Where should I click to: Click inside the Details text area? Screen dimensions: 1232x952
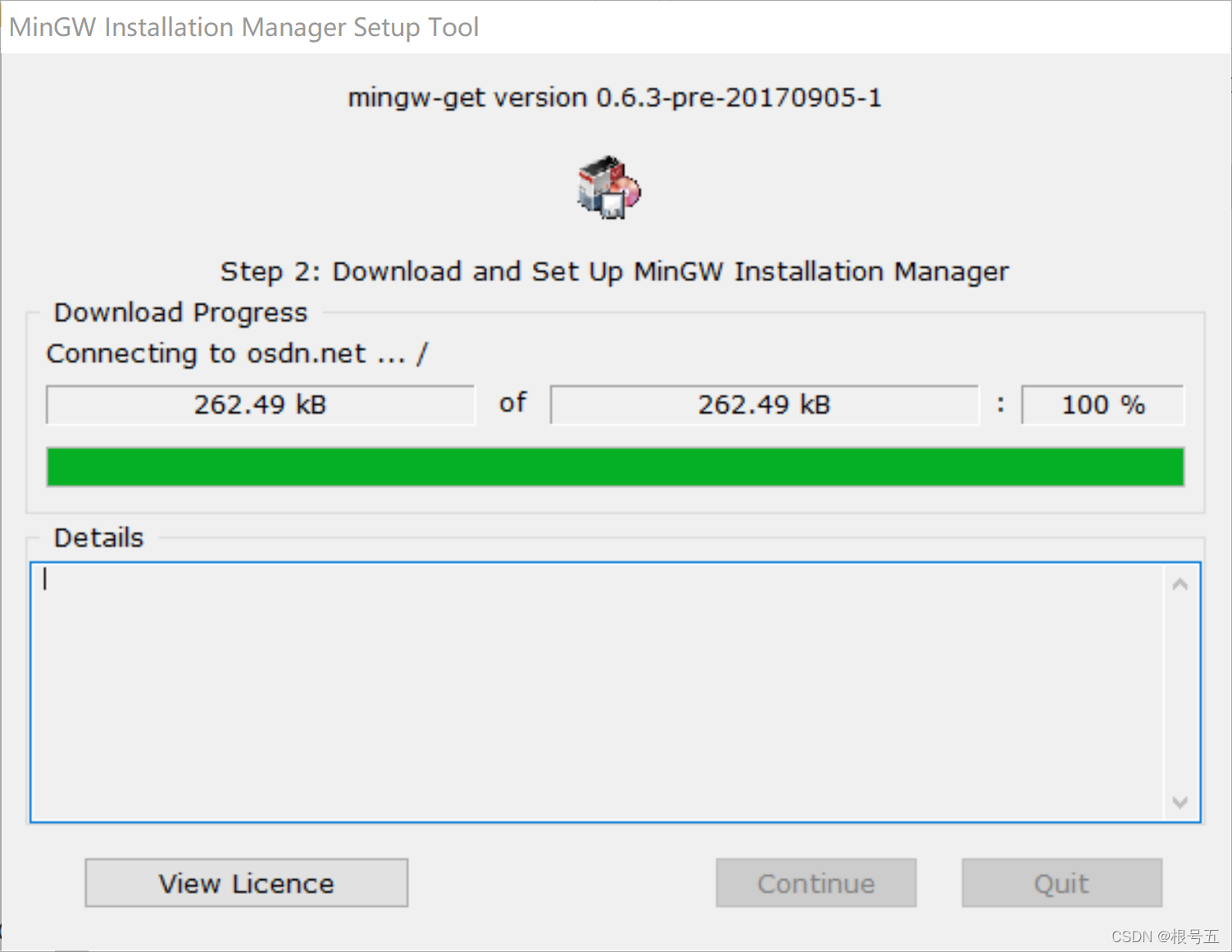point(597,692)
